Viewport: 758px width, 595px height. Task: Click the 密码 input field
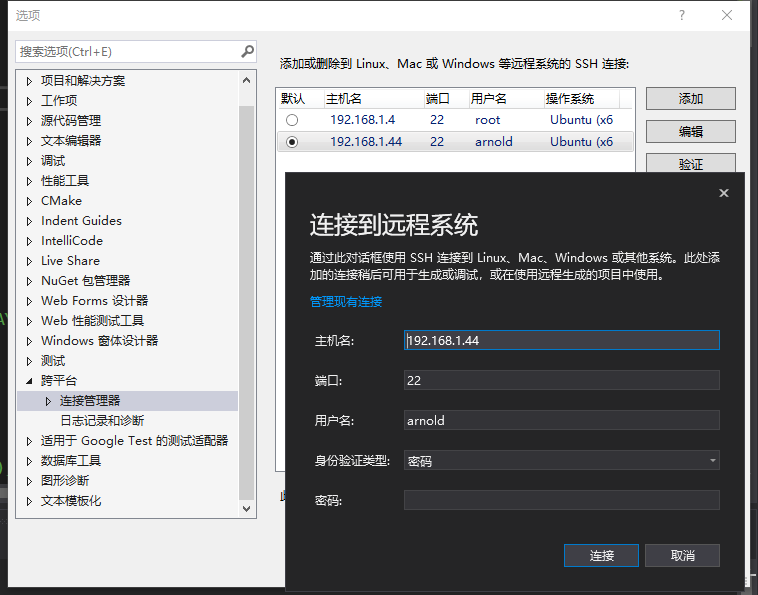(x=562, y=500)
